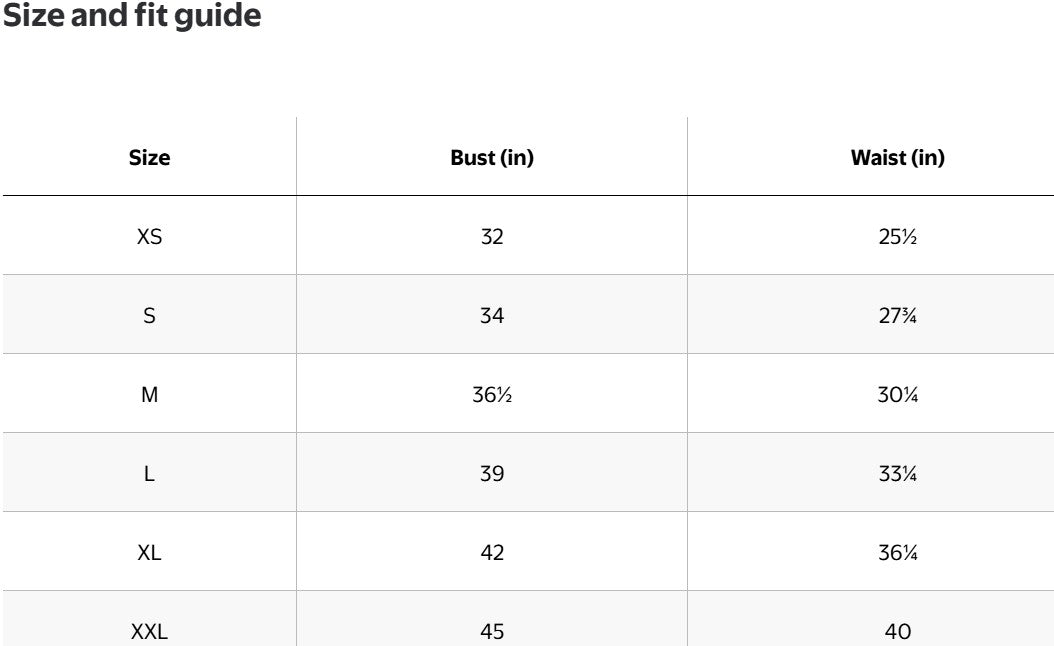Click bust measurement 34
Screen dimensions: 1054x646
point(492,316)
